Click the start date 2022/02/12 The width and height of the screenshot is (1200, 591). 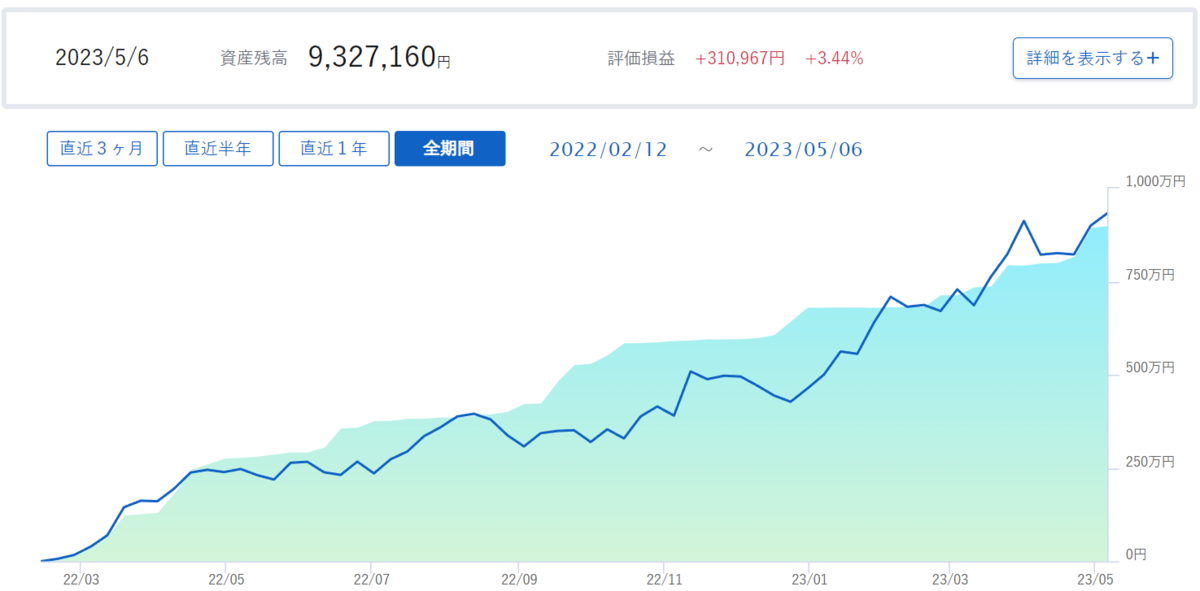coord(608,150)
